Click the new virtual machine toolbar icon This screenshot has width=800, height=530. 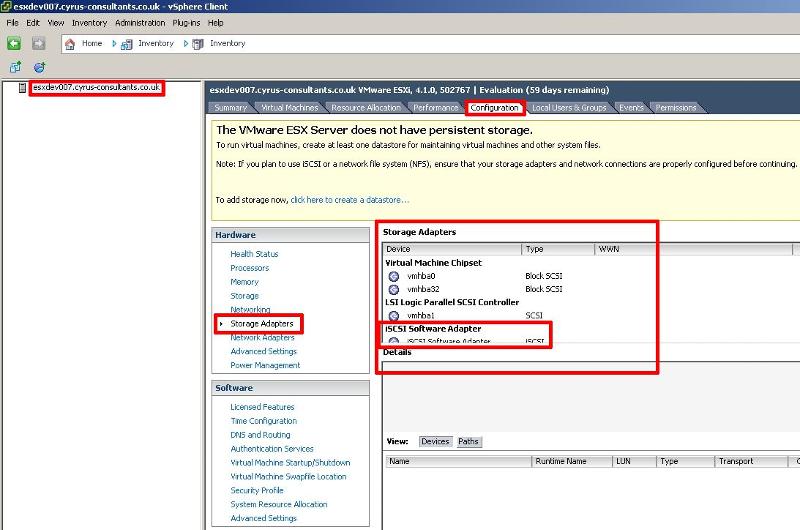click(x=15, y=67)
